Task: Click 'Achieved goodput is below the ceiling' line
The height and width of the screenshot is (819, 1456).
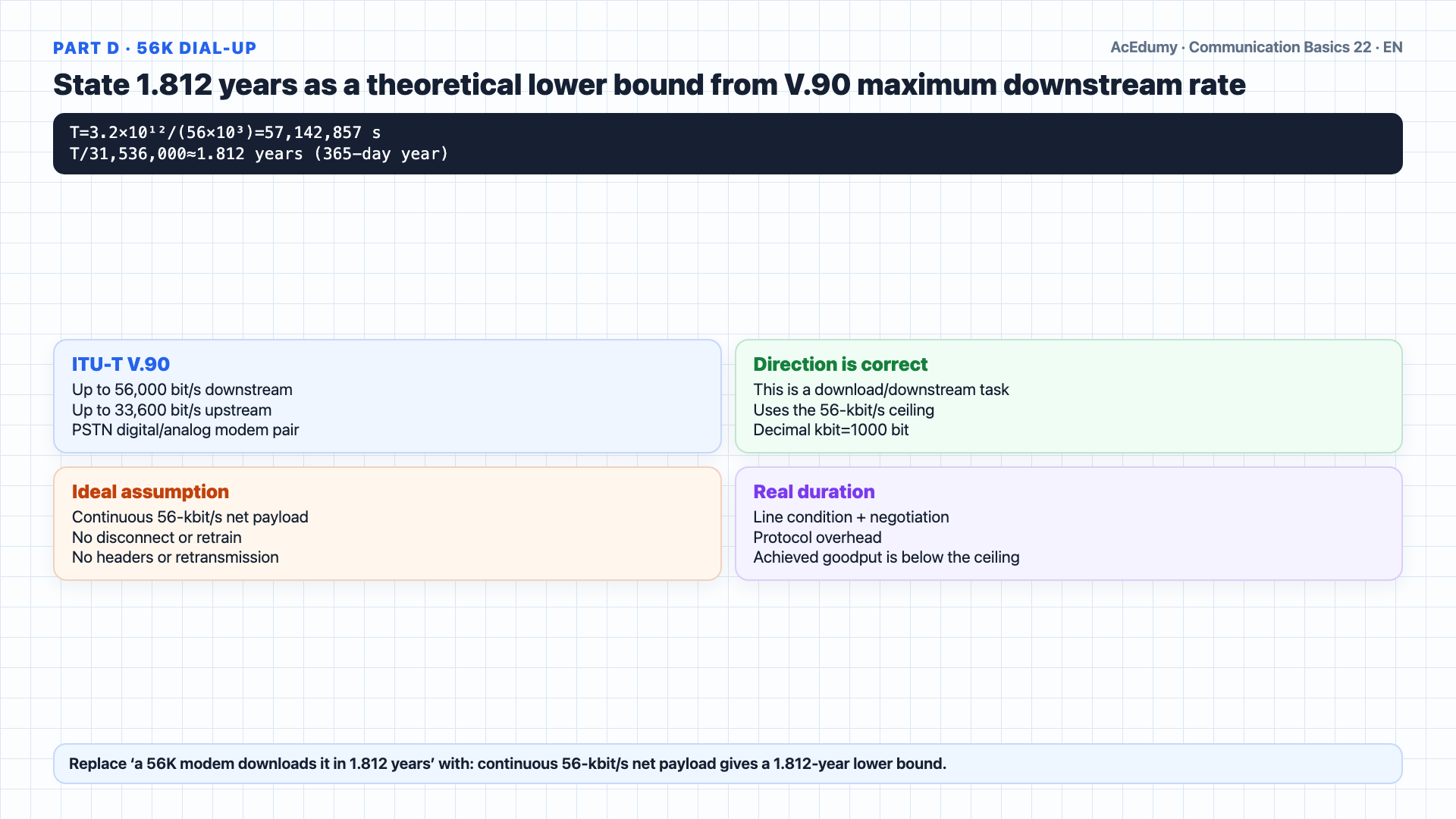Action: (886, 557)
